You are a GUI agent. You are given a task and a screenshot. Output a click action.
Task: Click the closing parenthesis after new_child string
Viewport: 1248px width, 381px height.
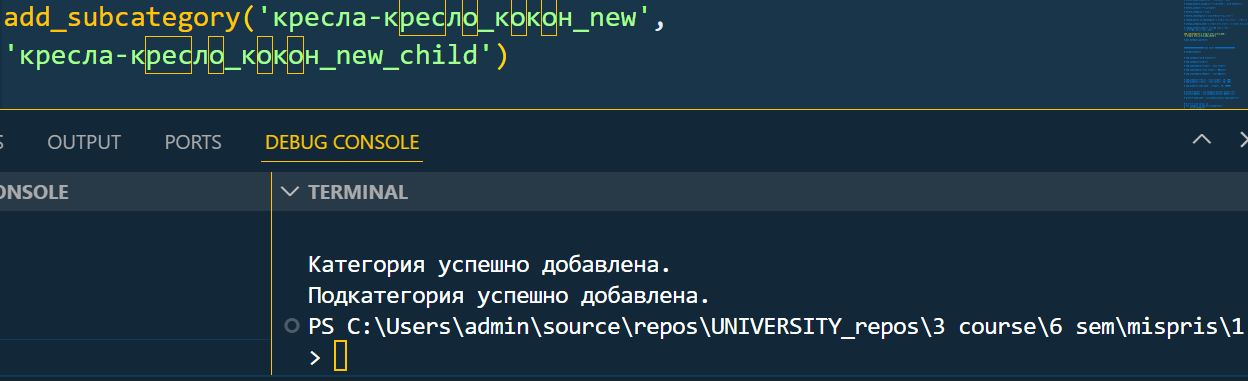tap(502, 55)
